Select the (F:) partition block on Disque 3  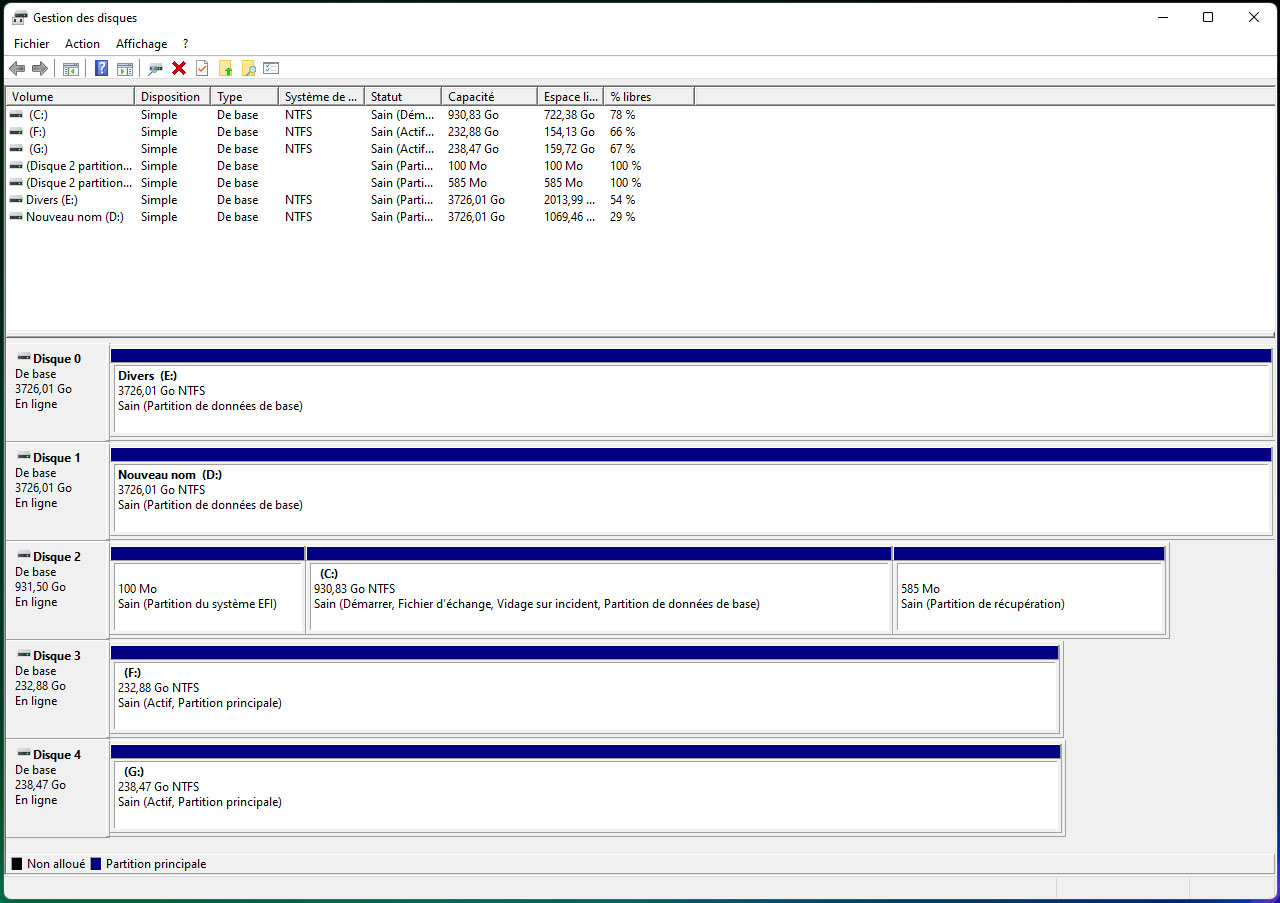pyautogui.click(x=585, y=689)
